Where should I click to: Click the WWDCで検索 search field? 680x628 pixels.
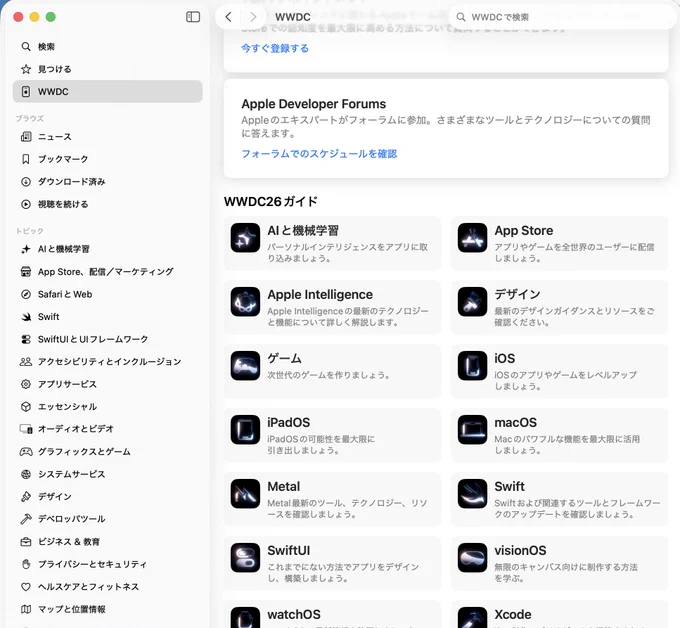coord(562,17)
